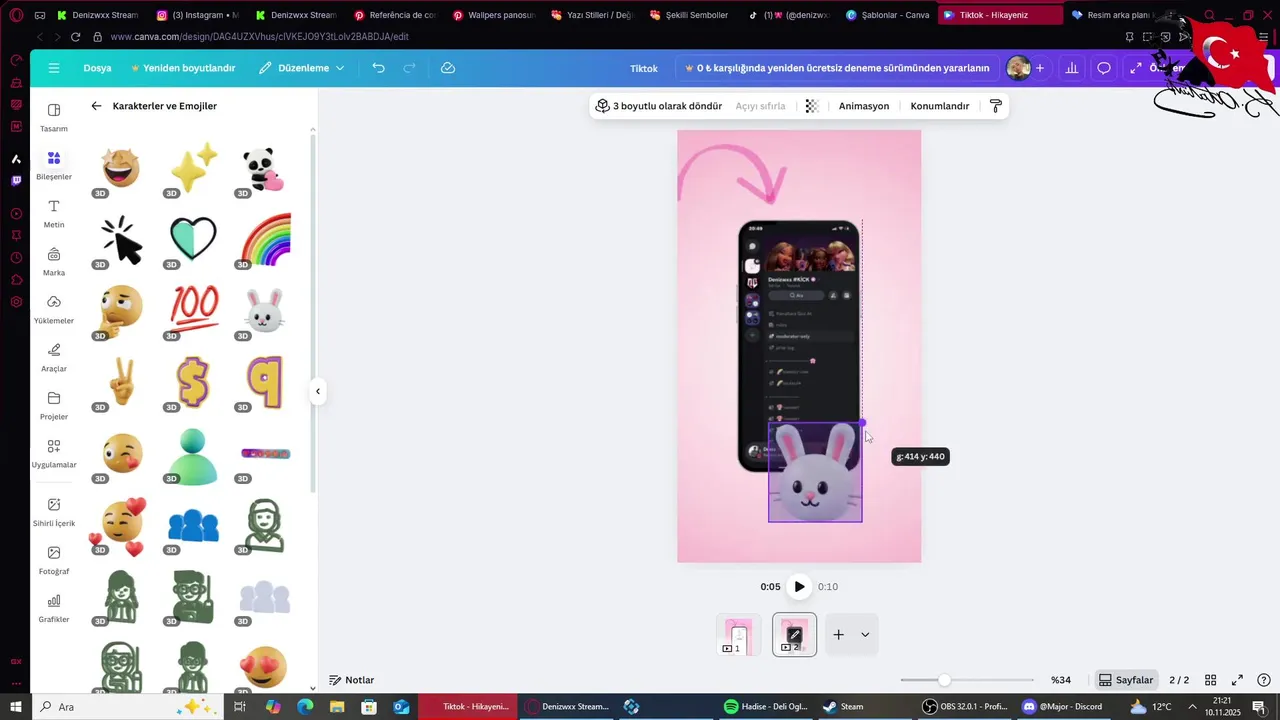Viewport: 1280px width, 720px height.
Task: Click 3 boyutlu olarak döndür
Action: pyautogui.click(x=659, y=106)
